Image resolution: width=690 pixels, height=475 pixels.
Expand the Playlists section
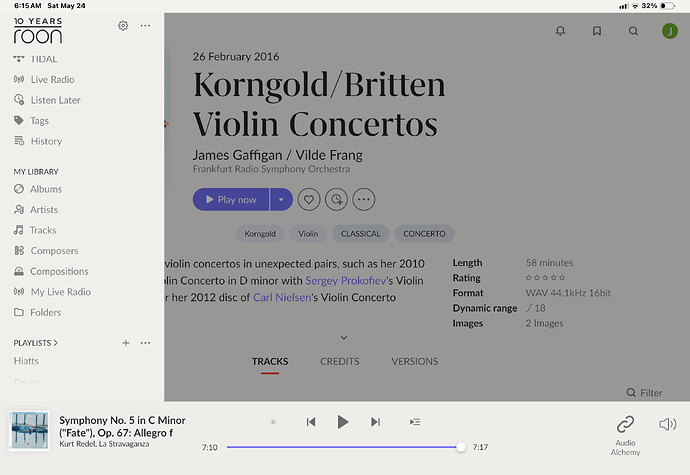36,343
